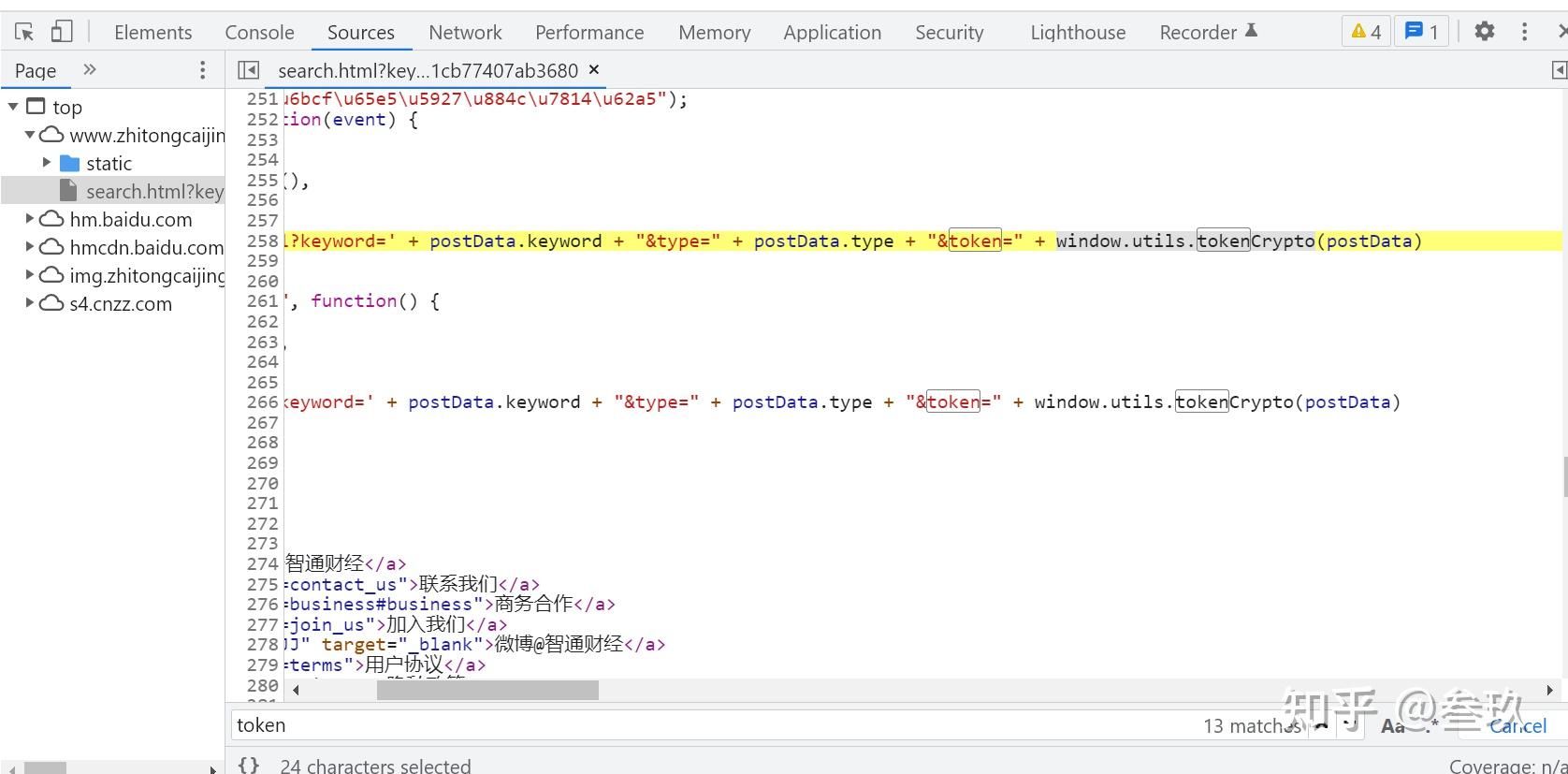Open the Recorder tab
Screen dimensions: 1568x774
[x=1208, y=32]
